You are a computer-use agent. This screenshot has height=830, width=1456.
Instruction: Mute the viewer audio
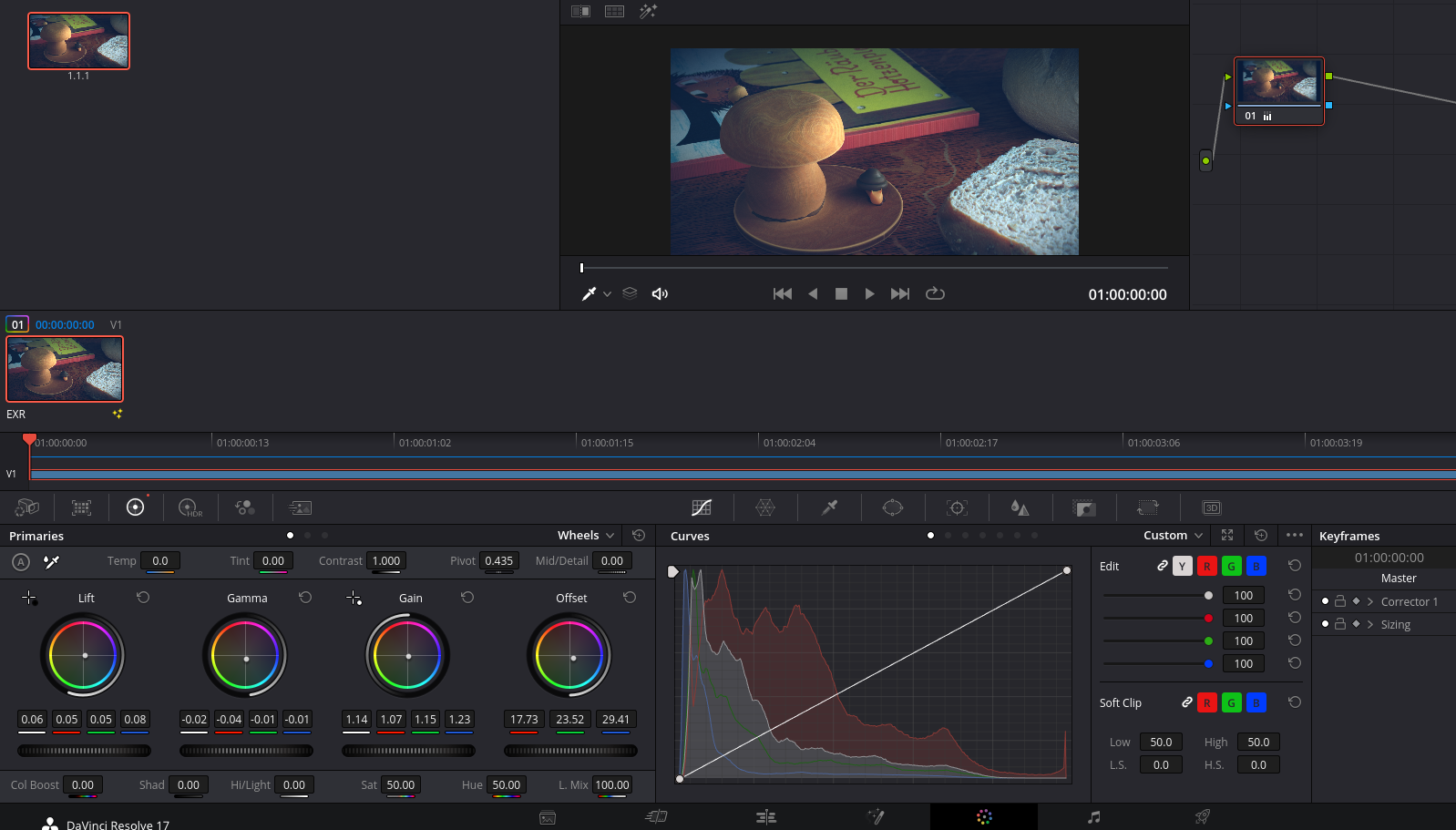[660, 294]
